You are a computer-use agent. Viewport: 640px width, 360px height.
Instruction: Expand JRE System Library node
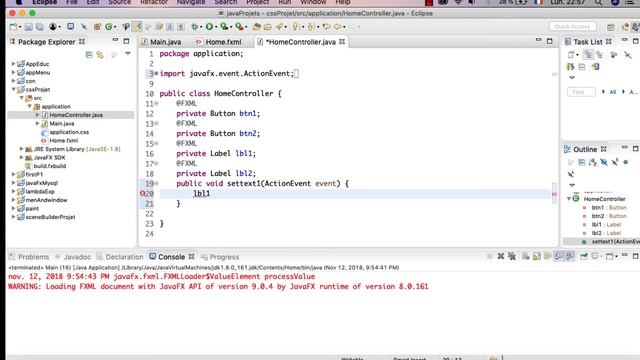coord(21,149)
